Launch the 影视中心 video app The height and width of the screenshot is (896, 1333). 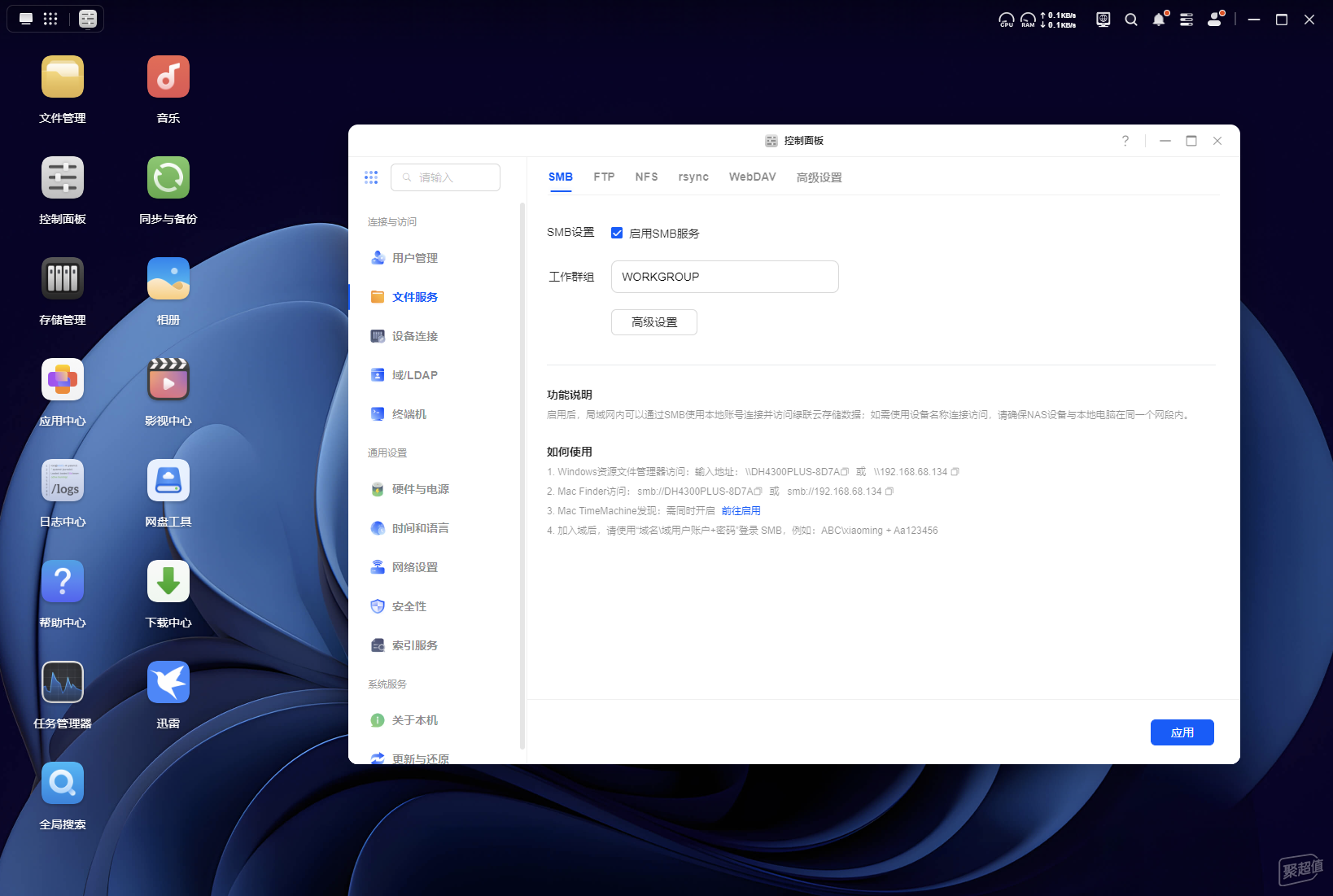[168, 379]
